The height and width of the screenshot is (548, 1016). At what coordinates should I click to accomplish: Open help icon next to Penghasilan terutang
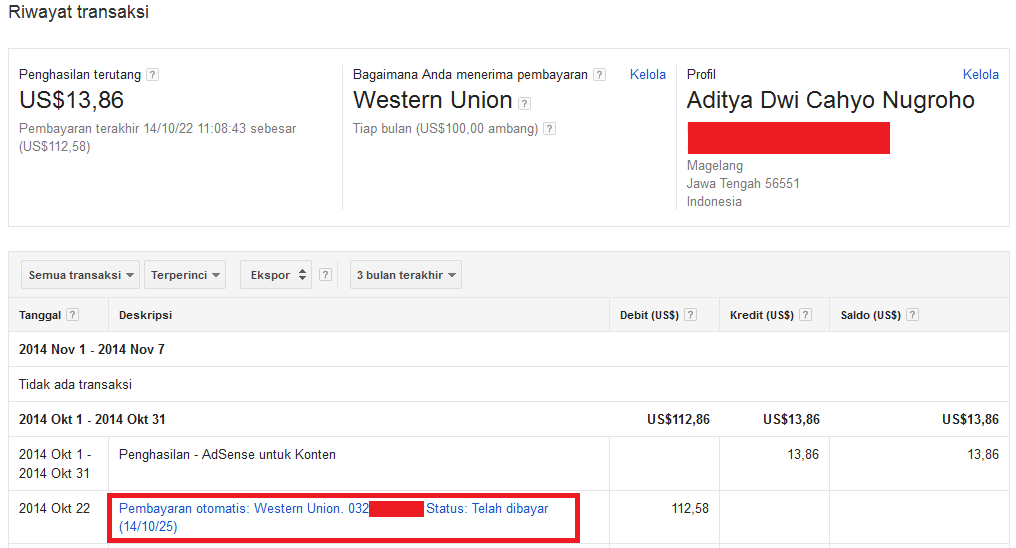click(x=152, y=74)
